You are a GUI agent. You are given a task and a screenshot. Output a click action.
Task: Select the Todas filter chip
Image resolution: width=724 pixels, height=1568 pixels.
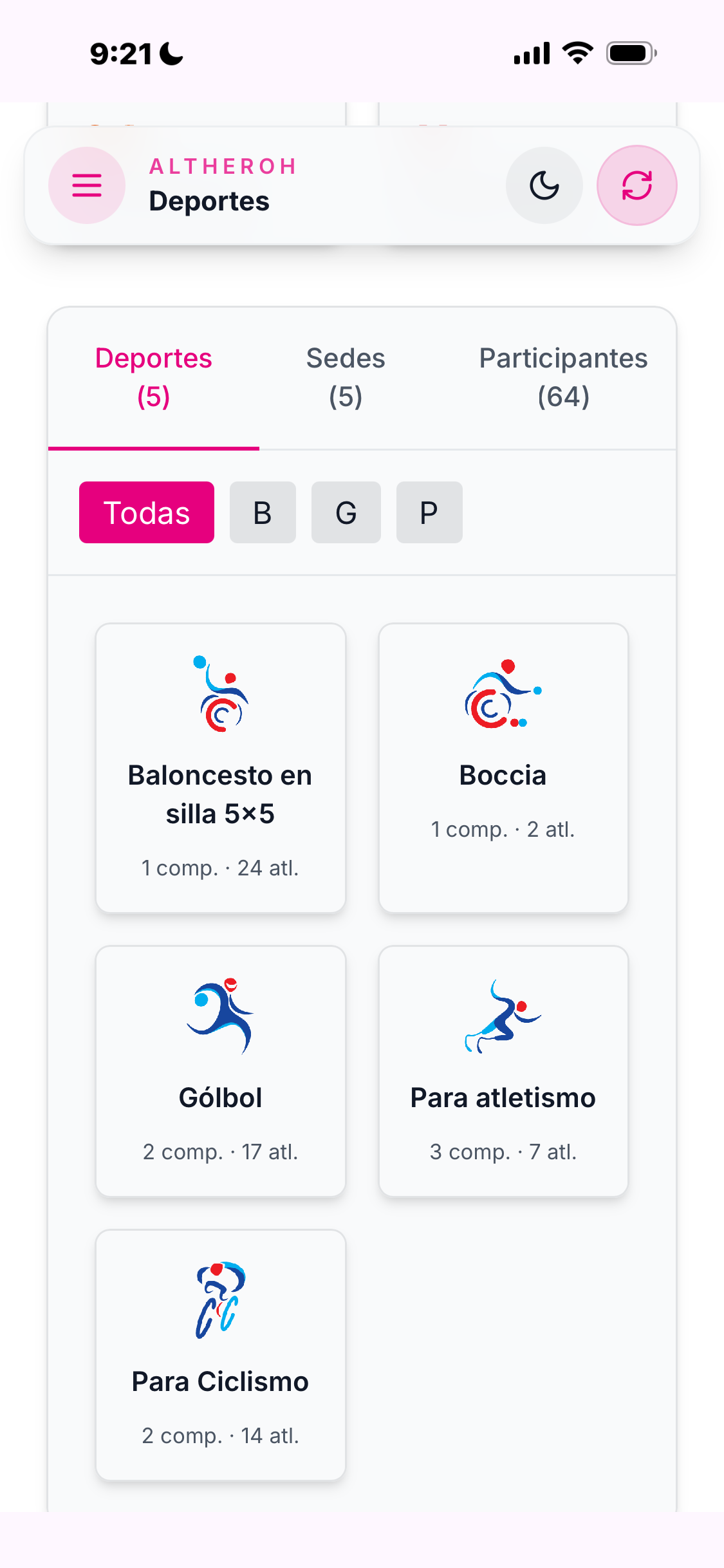click(x=147, y=512)
